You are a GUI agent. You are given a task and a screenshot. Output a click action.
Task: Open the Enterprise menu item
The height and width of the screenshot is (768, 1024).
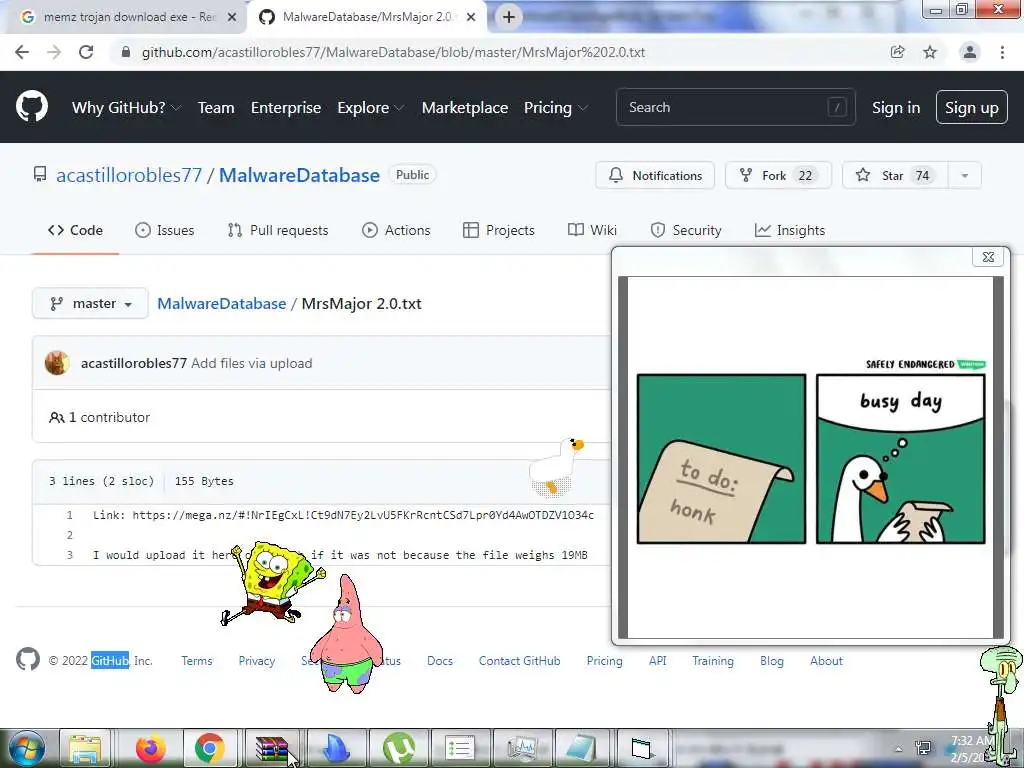click(286, 108)
